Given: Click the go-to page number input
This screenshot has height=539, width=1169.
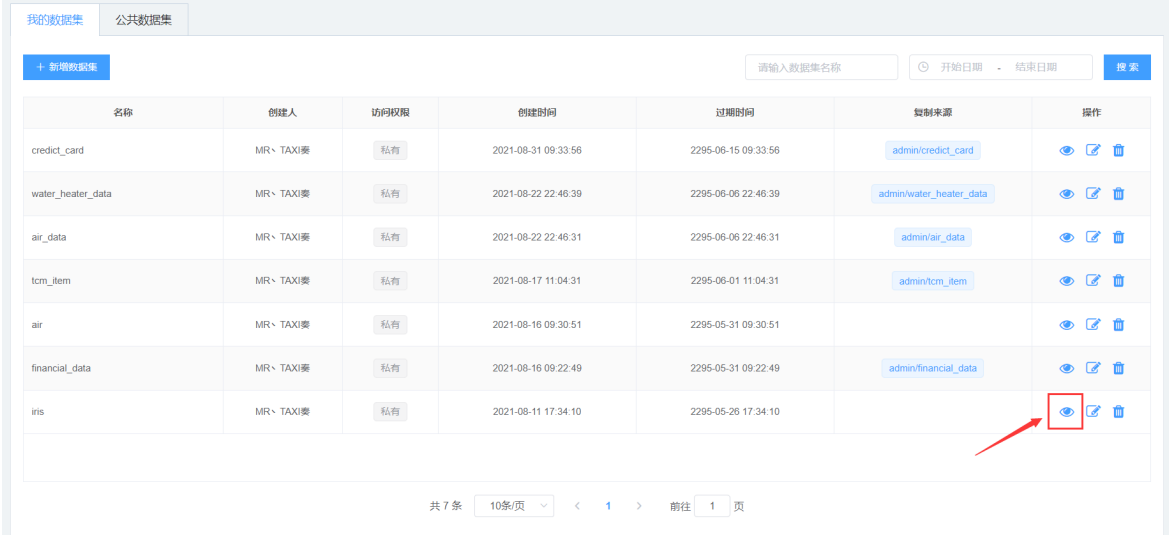Looking at the screenshot, I should pos(712,506).
